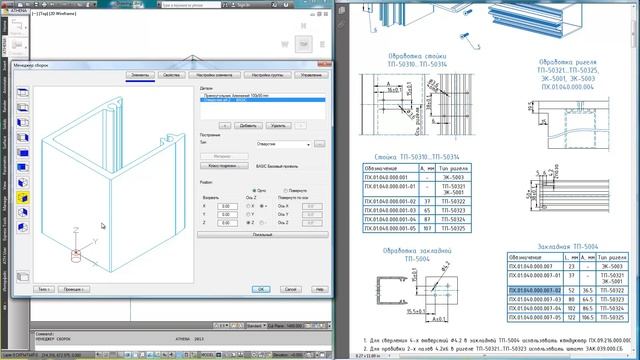The height and width of the screenshot is (360, 640).
Task: Select Z axis radio under Ось Z
Action: [x=248, y=223]
